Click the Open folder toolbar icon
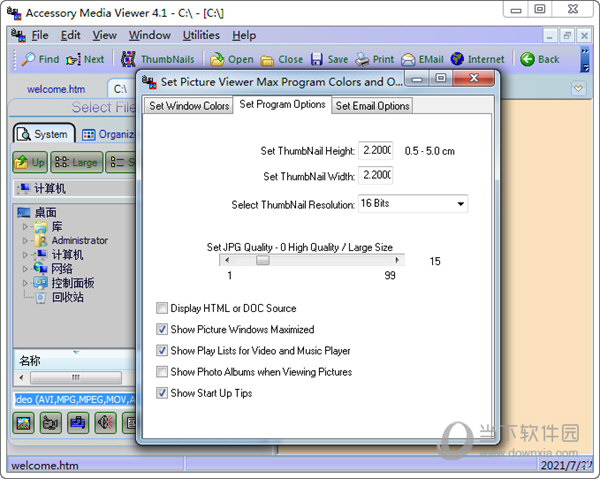This screenshot has height=479, width=600. (217, 59)
